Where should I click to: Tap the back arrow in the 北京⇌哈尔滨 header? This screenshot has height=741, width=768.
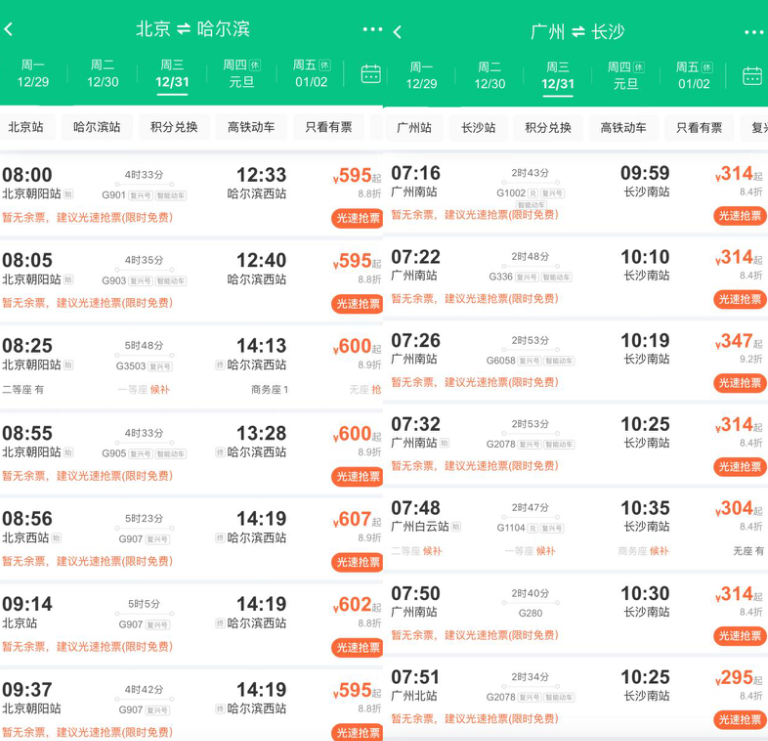click(x=9, y=29)
